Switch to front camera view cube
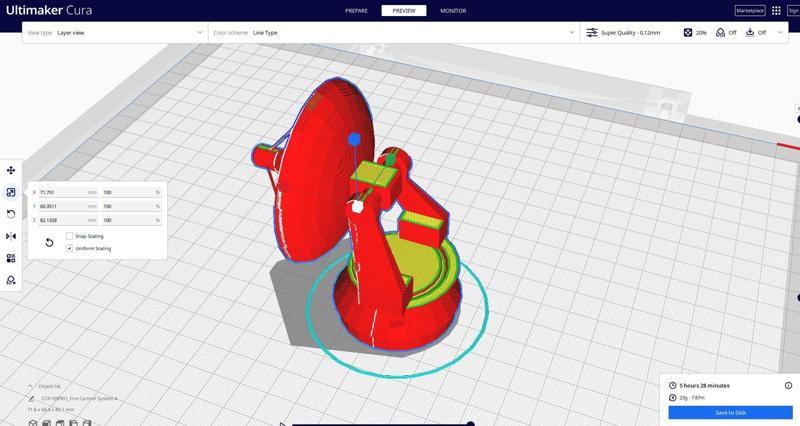 point(46,423)
